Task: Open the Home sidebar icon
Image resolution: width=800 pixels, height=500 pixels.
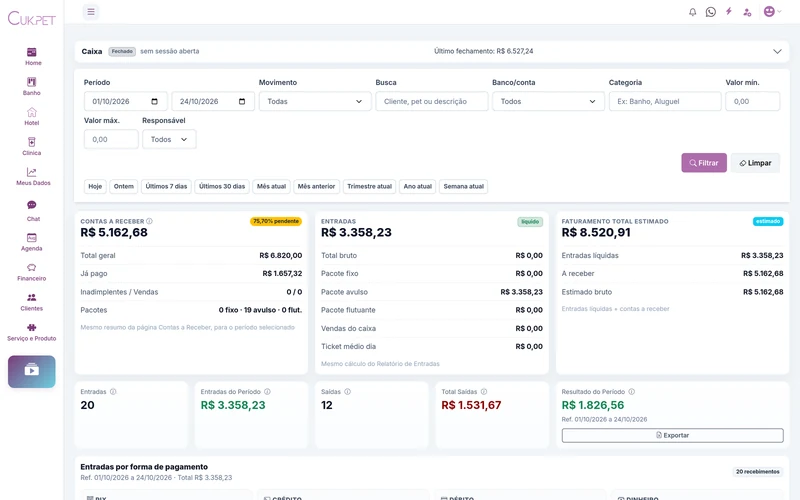Action: click(x=32, y=52)
